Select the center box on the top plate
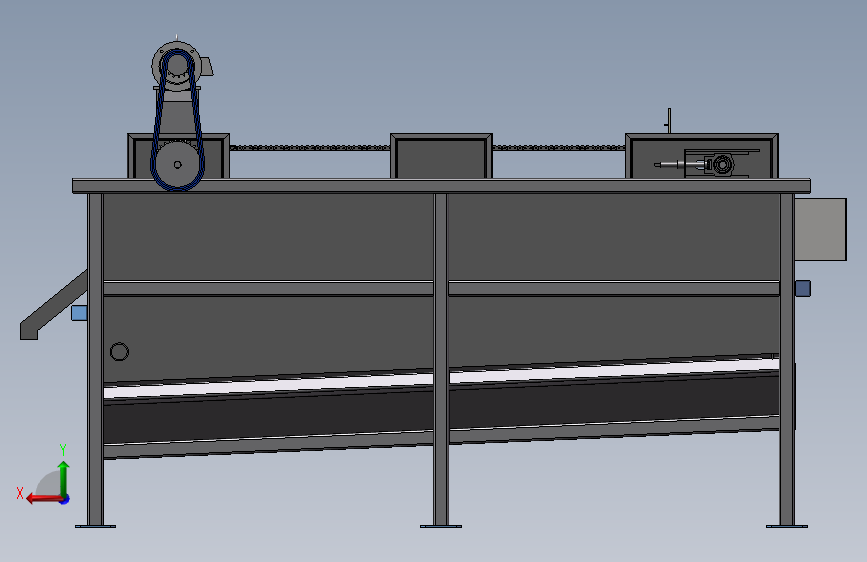 click(x=441, y=156)
